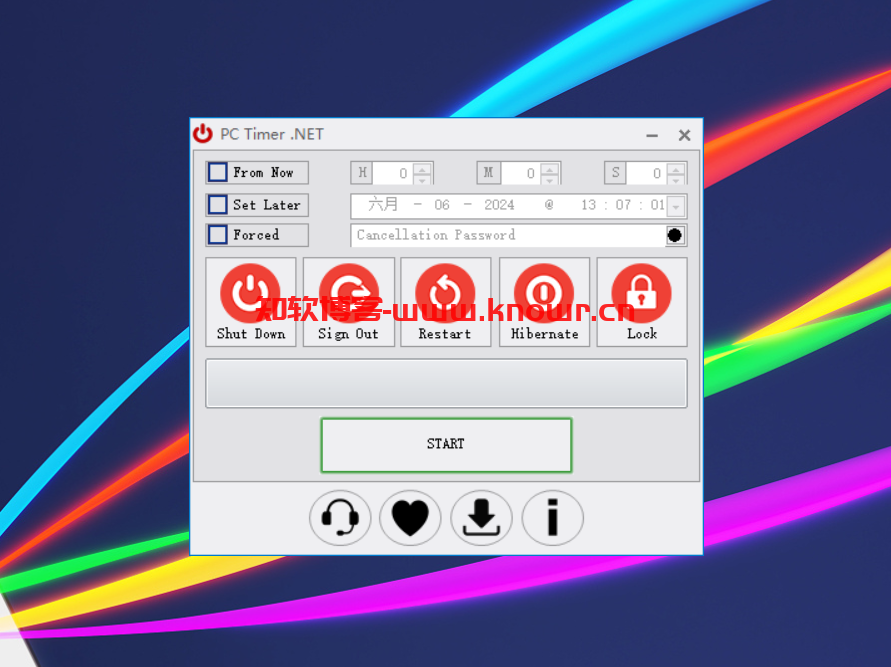Enable the From Now checkbox
891x667 pixels.
(218, 172)
